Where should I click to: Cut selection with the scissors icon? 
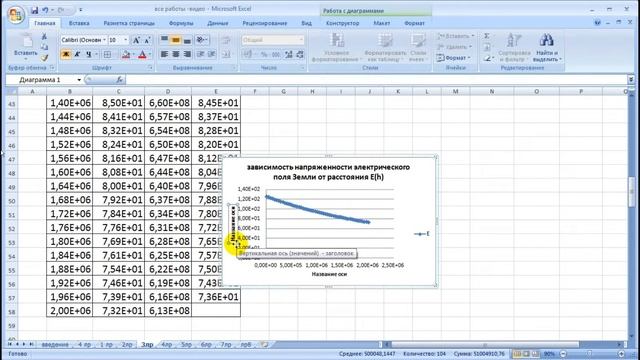click(x=44, y=37)
